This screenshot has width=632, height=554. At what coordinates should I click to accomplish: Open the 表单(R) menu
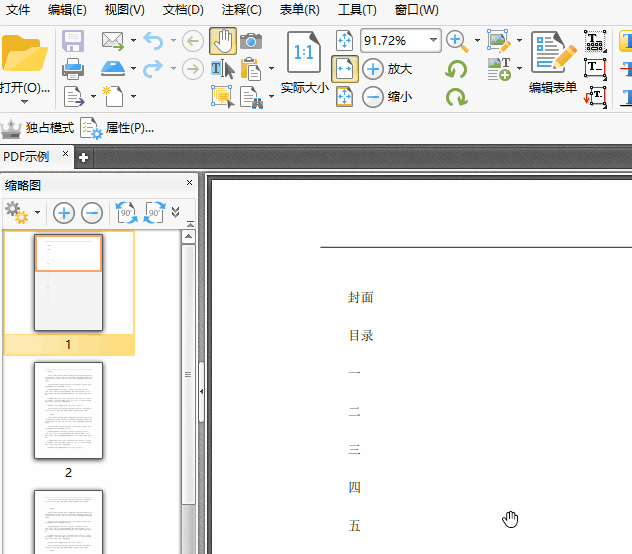coord(299,9)
